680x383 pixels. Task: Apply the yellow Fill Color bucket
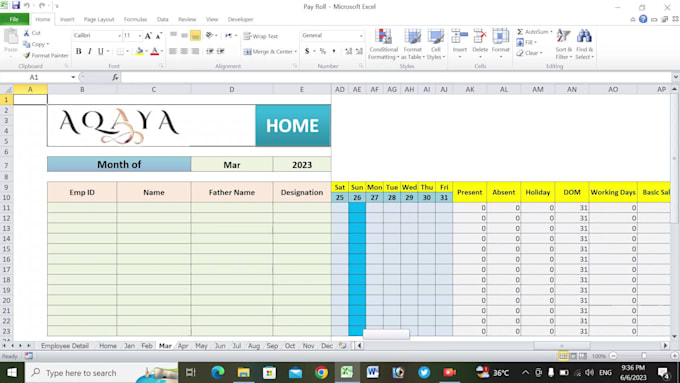point(139,51)
